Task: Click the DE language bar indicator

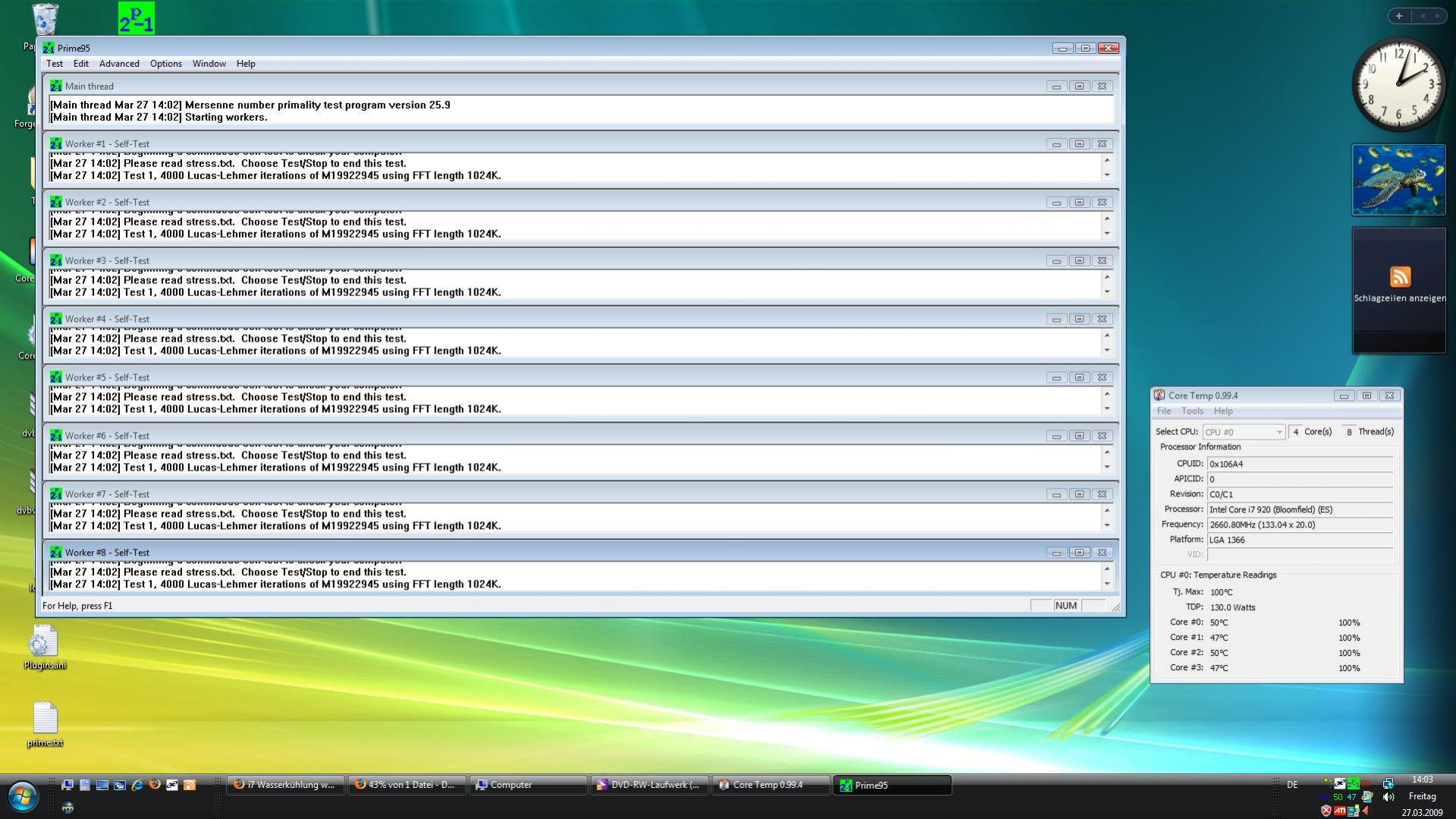Action: (1292, 785)
